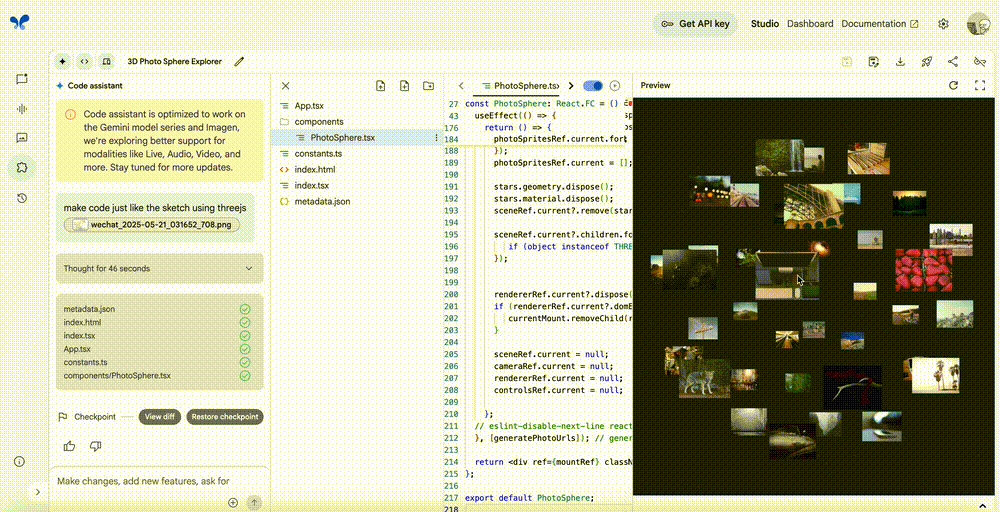Give thumbs up to the response

69,446
